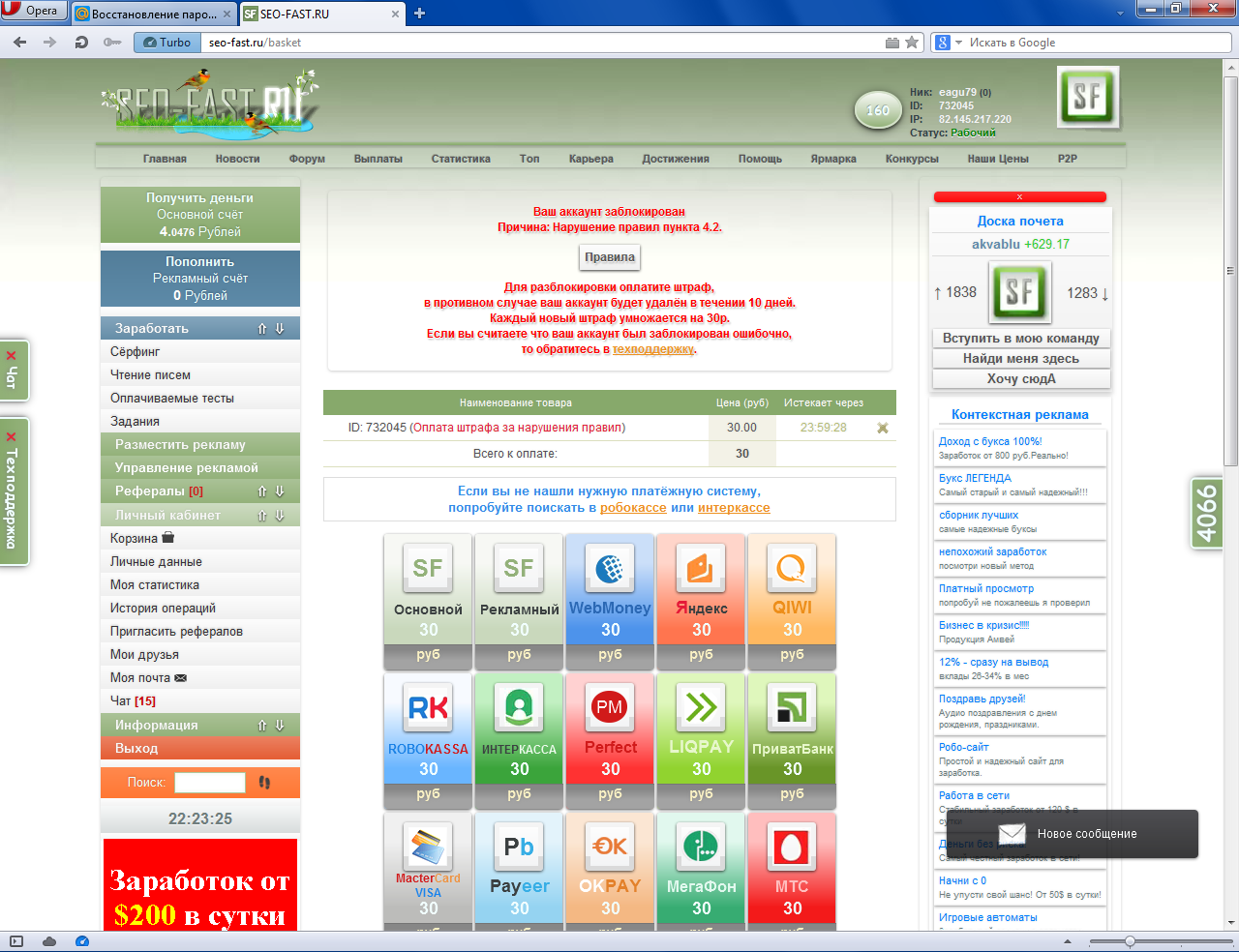Open Статистика in the top menu
The width and height of the screenshot is (1239, 952).
(x=461, y=159)
